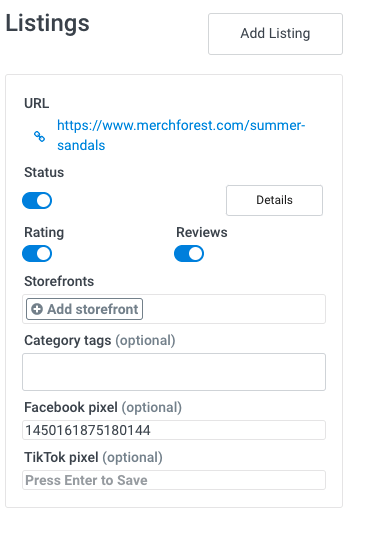Turn off the Reviews toggle

tap(189, 254)
